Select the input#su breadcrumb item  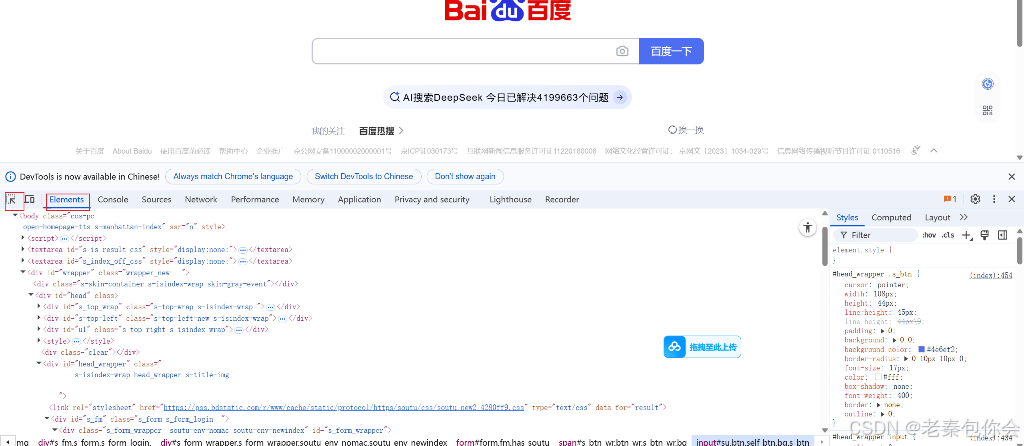click(752, 442)
